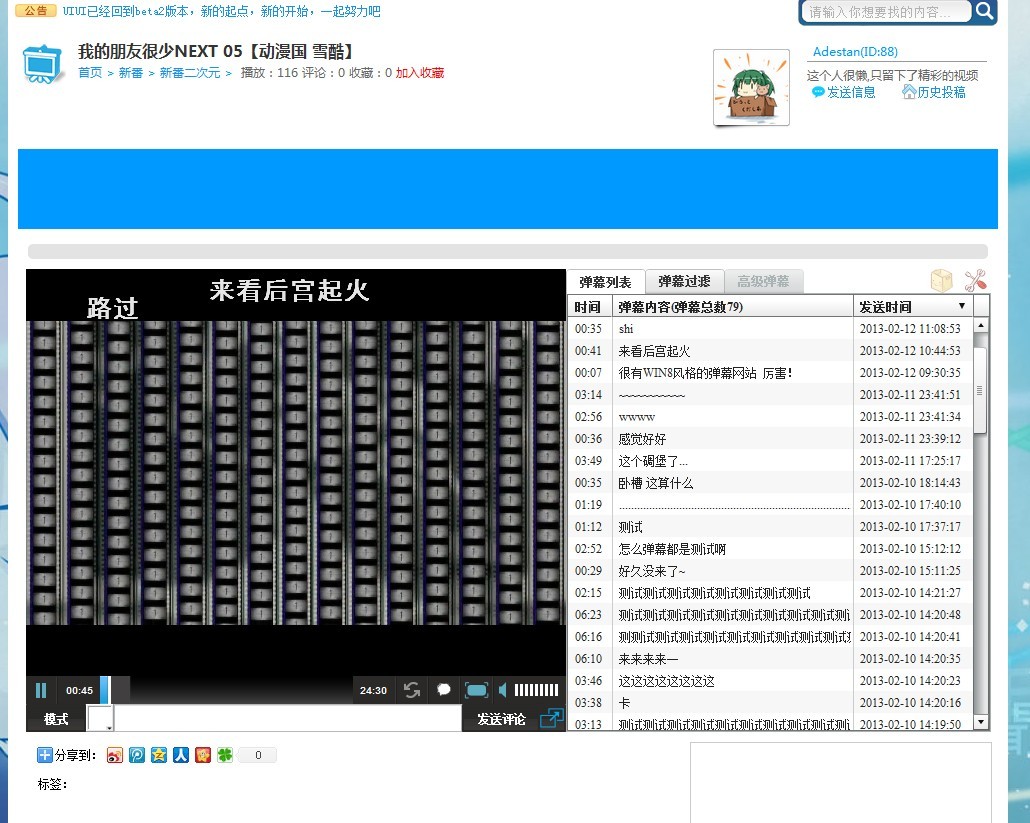Open the tools wrench-scissors icon
This screenshot has width=1030, height=823.
[975, 280]
